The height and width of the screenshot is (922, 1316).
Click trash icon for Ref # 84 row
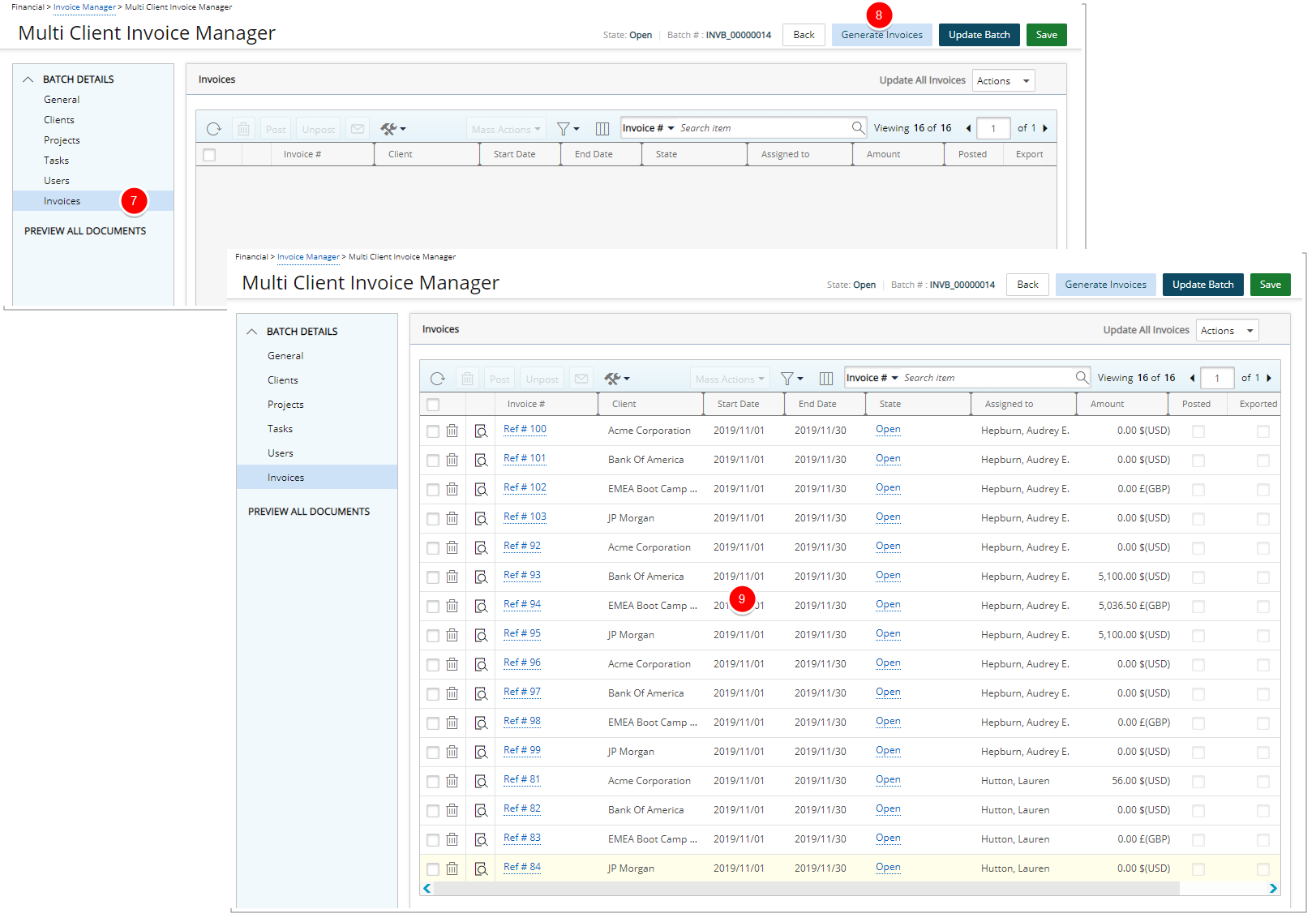point(452,868)
